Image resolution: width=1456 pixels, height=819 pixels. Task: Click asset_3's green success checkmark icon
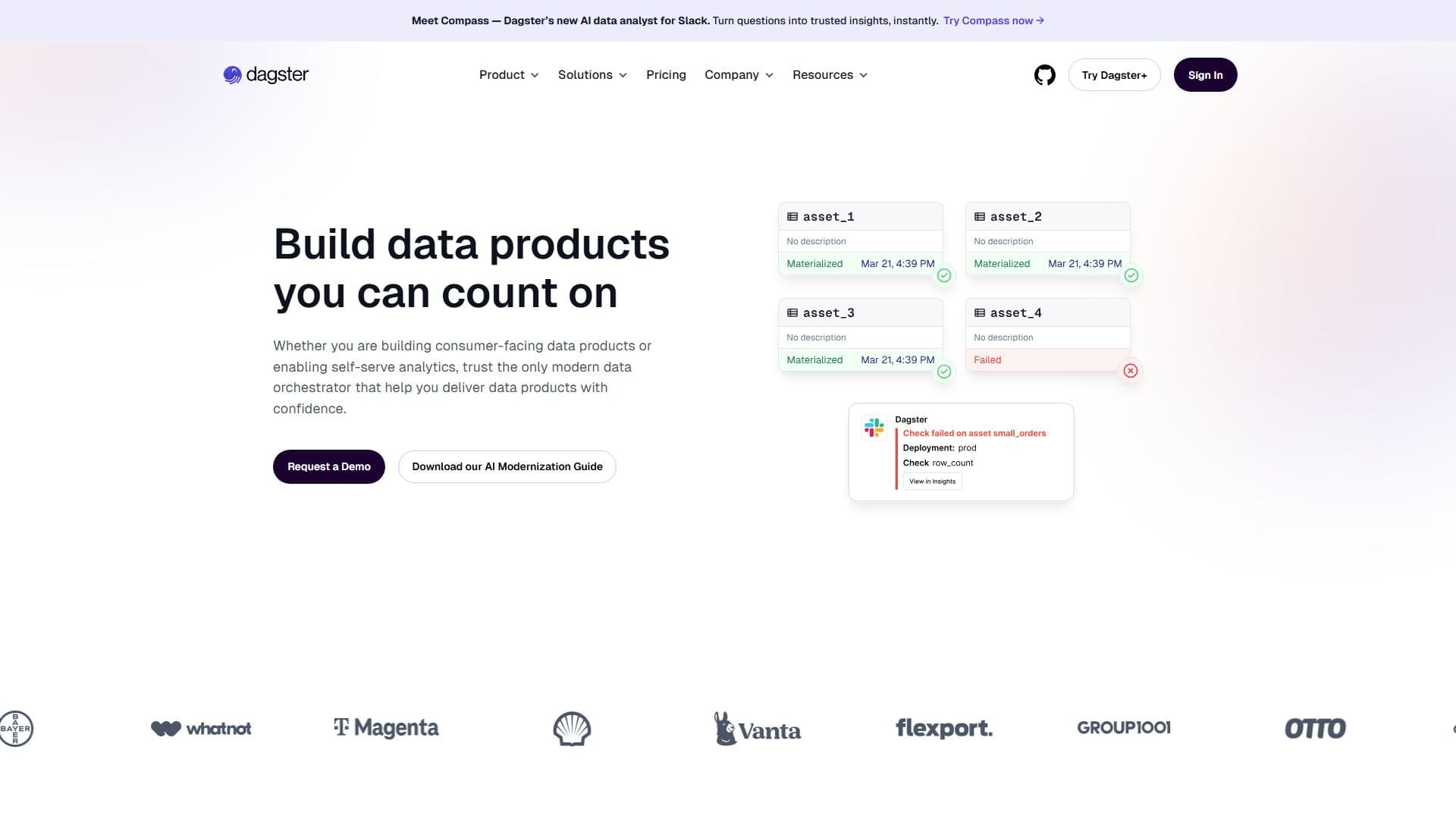944,372
